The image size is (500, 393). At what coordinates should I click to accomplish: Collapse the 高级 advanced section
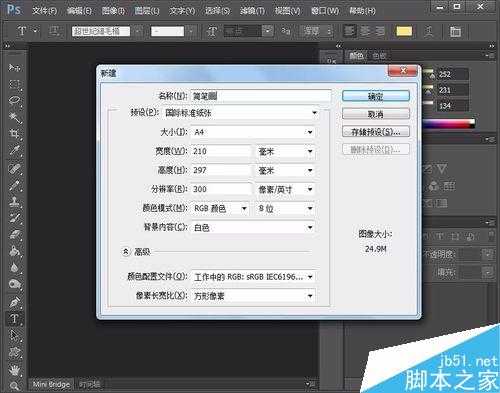click(x=126, y=252)
